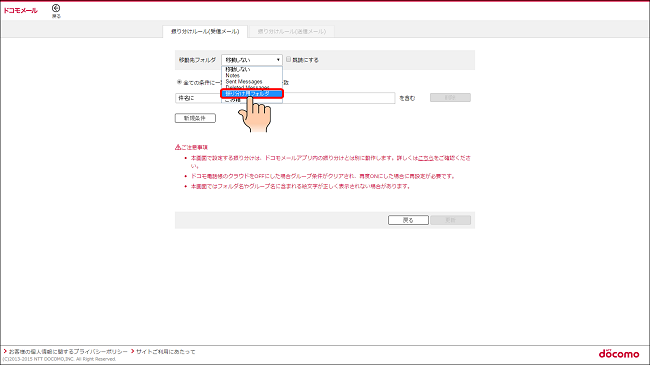Switch to 振り分けルール(送信メール) tab

pyautogui.click(x=291, y=32)
